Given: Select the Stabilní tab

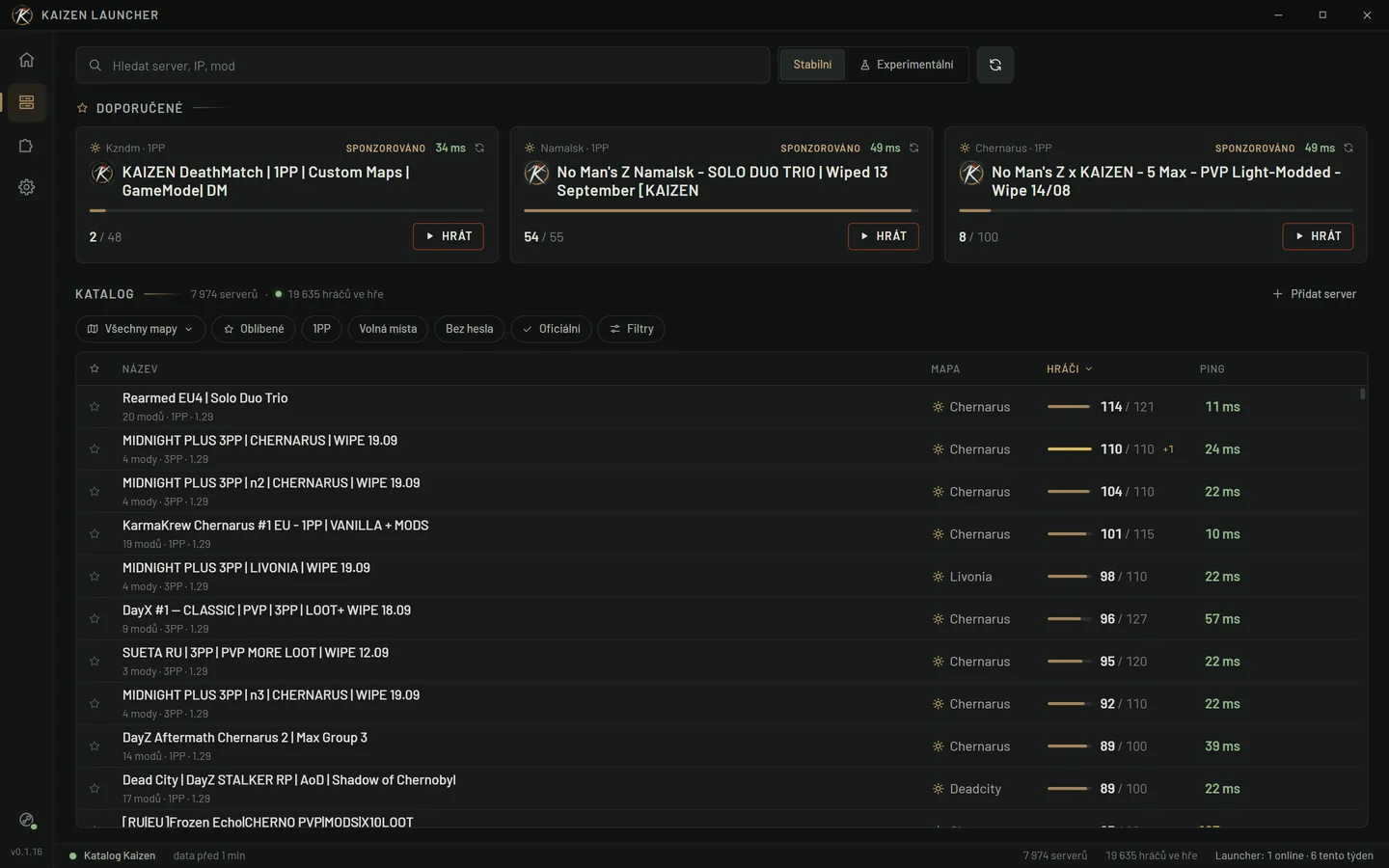Looking at the screenshot, I should click(812, 65).
